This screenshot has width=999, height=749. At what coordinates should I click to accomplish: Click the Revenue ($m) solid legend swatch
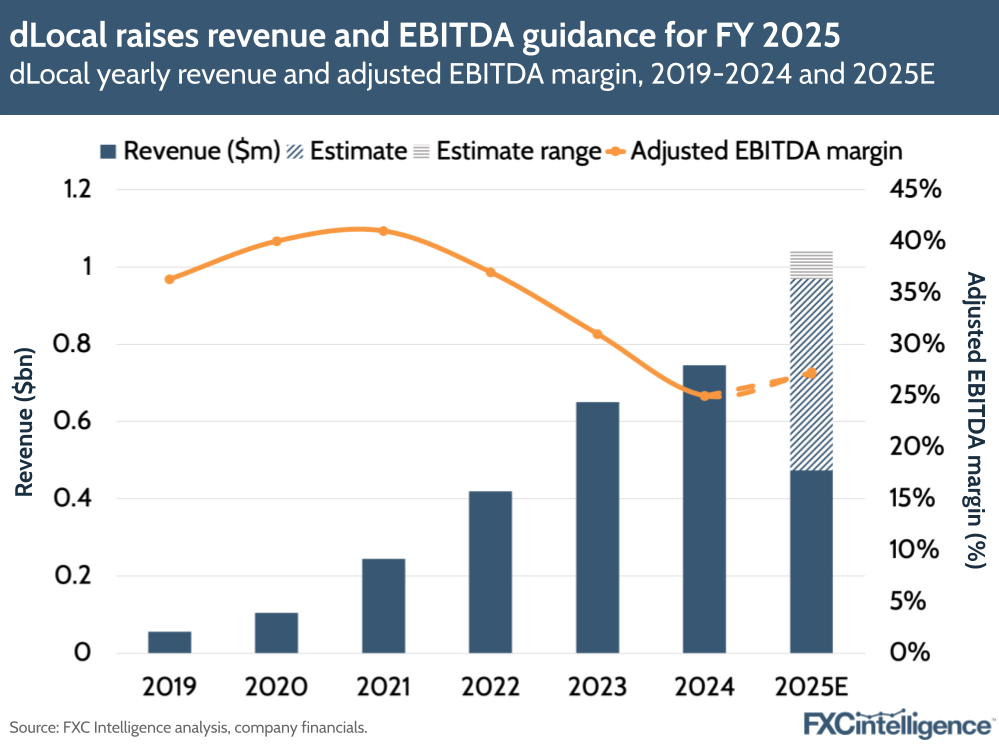pos(109,151)
